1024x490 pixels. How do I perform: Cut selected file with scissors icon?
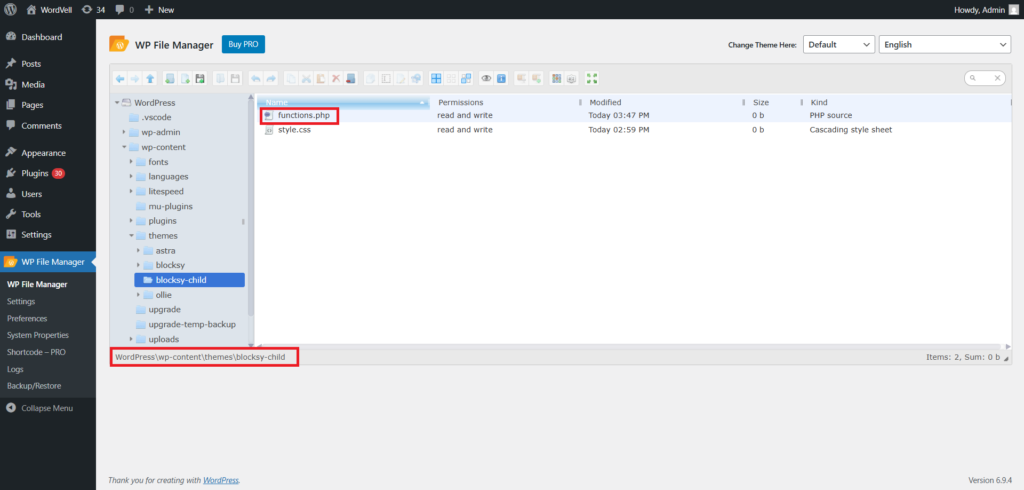[x=306, y=78]
